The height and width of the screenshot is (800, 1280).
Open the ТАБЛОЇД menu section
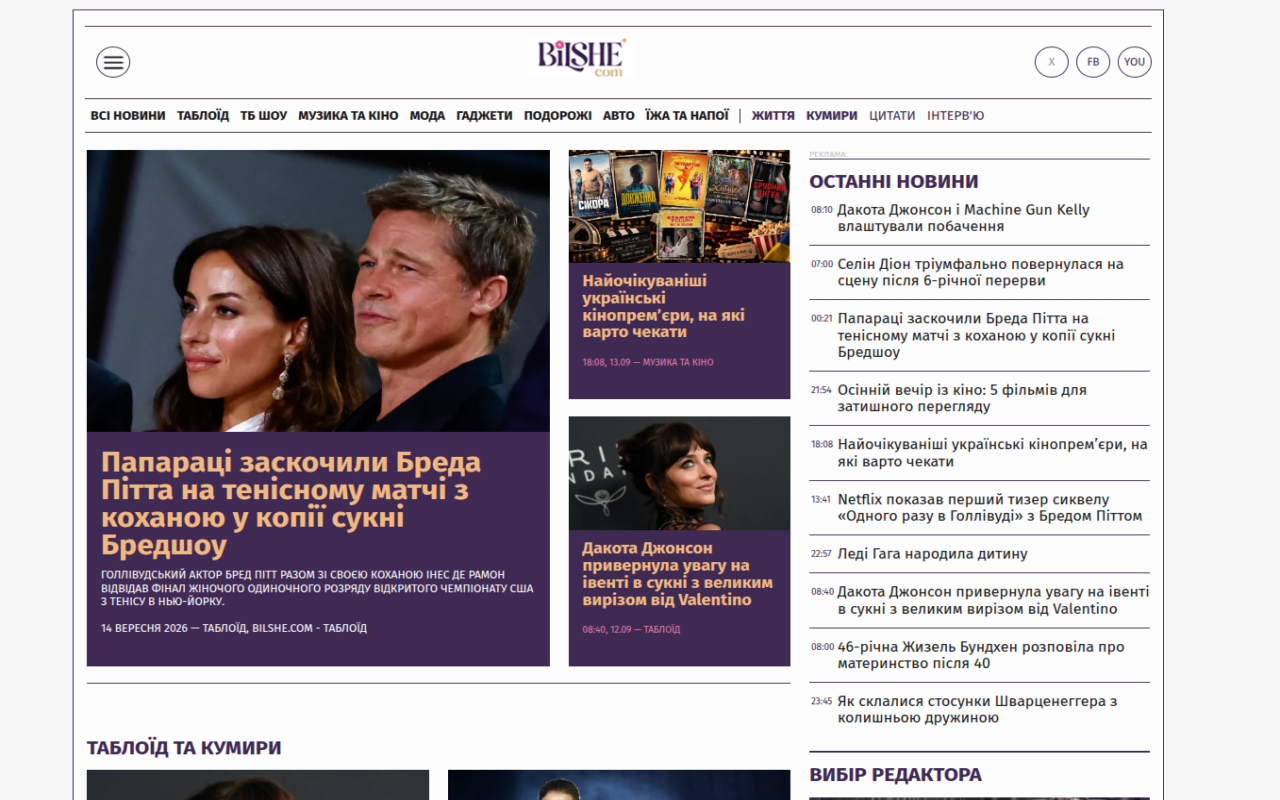[x=203, y=116]
